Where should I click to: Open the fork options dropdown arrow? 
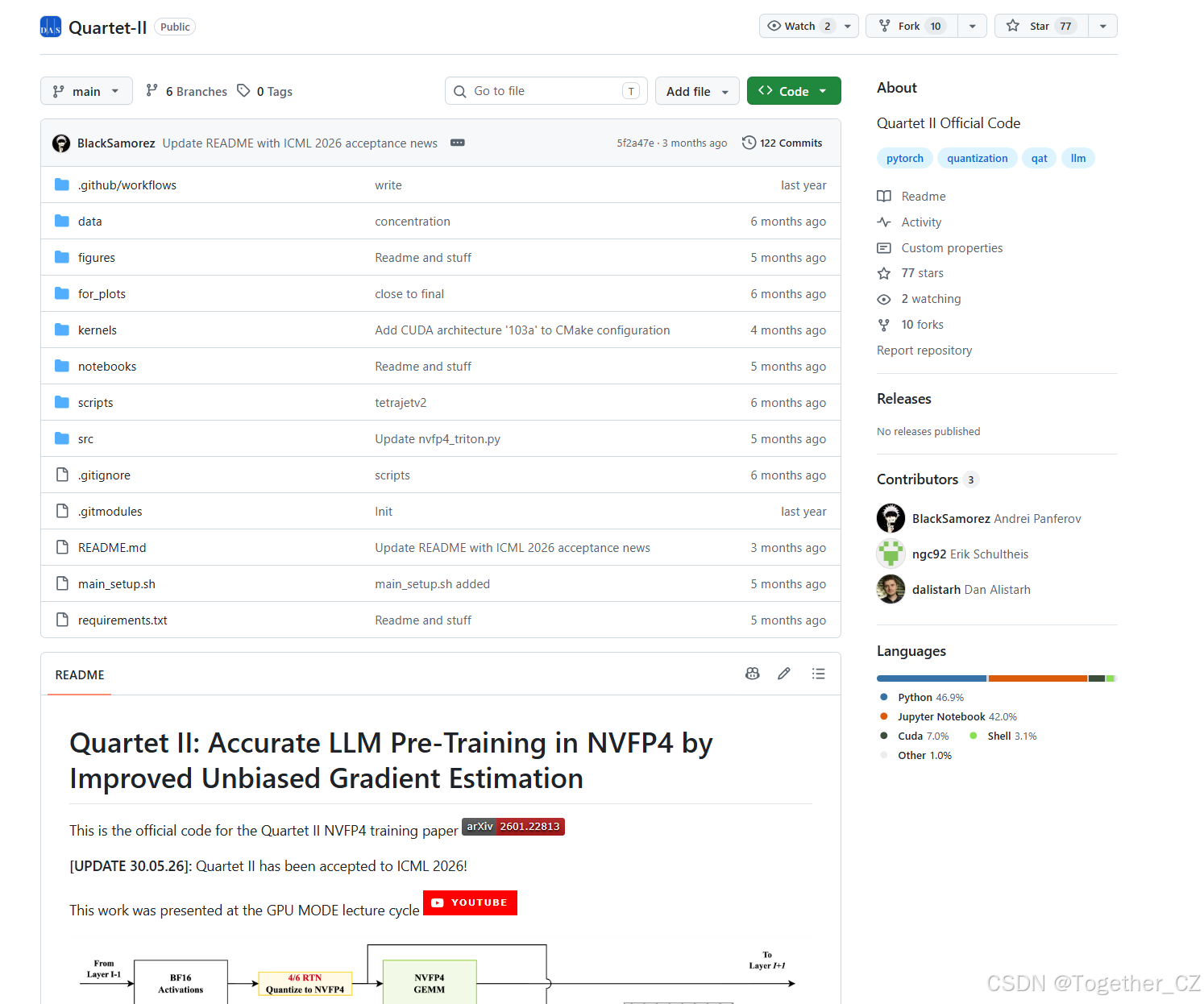pos(973,26)
